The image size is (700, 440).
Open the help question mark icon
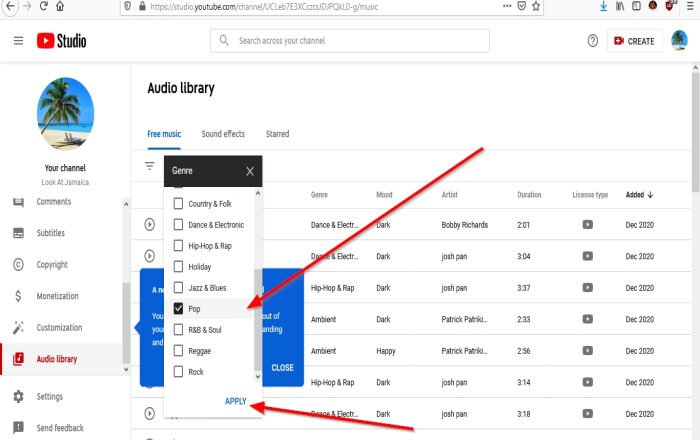pyautogui.click(x=592, y=41)
